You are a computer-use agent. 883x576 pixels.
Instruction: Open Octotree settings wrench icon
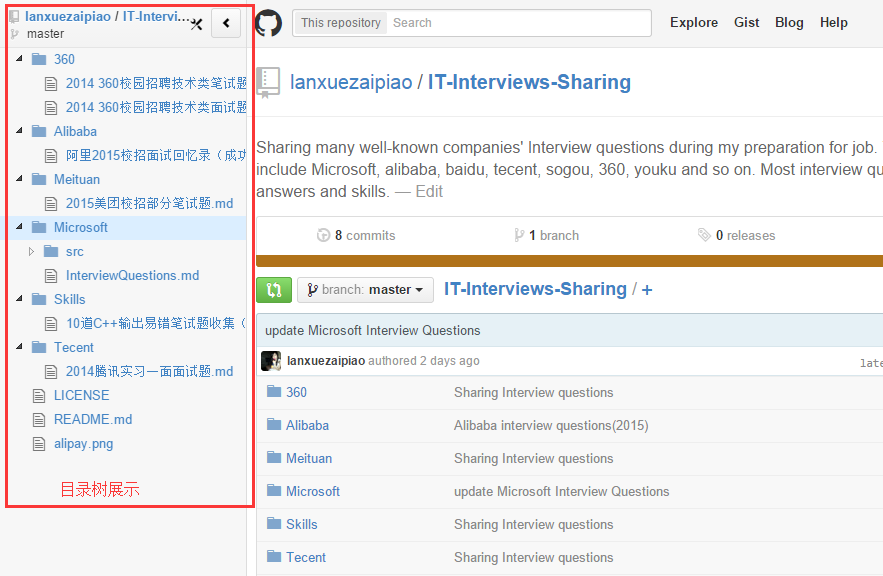pyautogui.click(x=197, y=24)
